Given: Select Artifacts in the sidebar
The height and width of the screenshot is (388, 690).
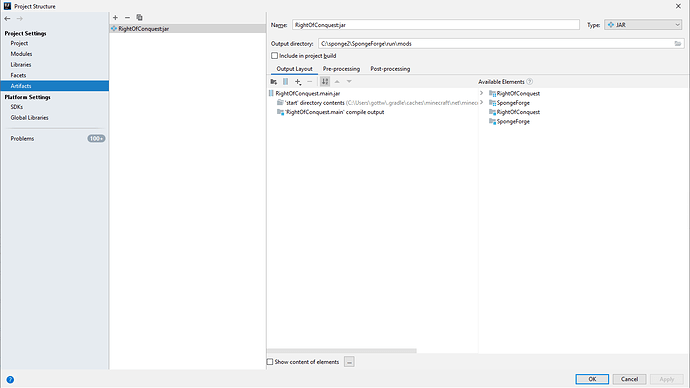Looking at the screenshot, I should point(55,86).
